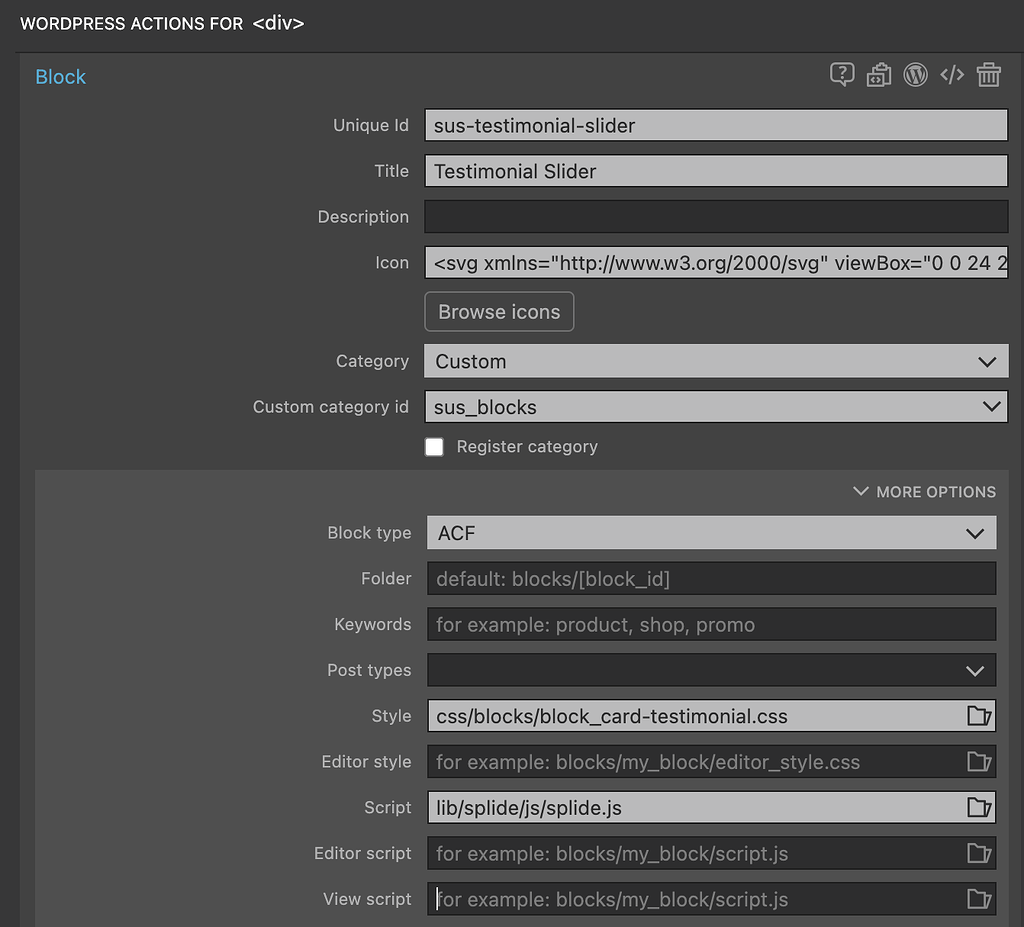Open the code view icon
Image resolution: width=1024 pixels, height=927 pixels.
pyautogui.click(x=952, y=74)
